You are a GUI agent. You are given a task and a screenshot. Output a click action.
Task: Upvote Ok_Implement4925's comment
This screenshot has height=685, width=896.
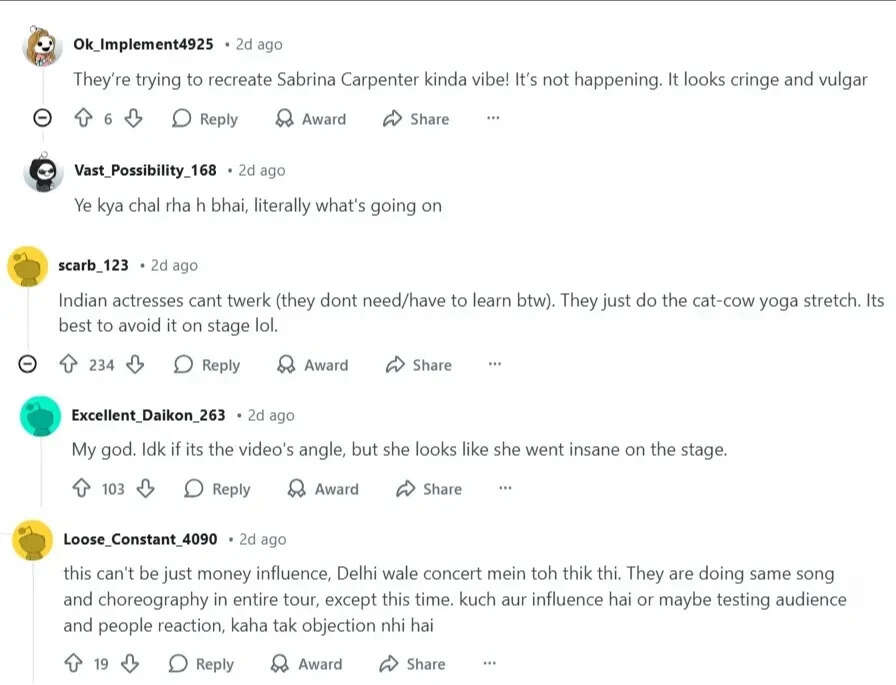pyautogui.click(x=84, y=119)
